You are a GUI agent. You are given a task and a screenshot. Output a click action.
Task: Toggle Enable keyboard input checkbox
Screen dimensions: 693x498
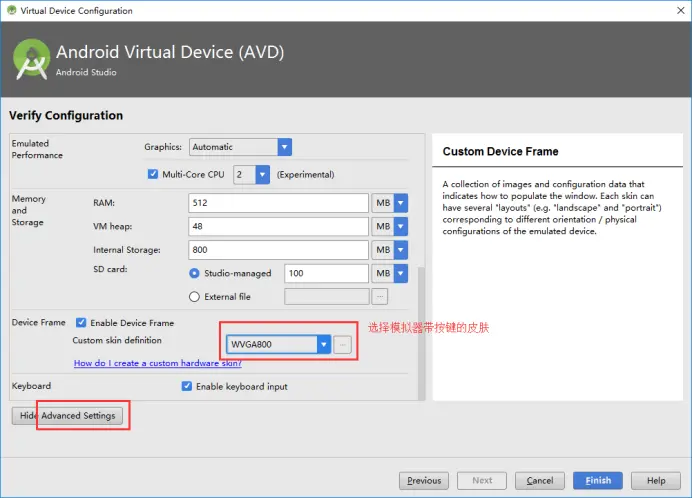tap(187, 386)
